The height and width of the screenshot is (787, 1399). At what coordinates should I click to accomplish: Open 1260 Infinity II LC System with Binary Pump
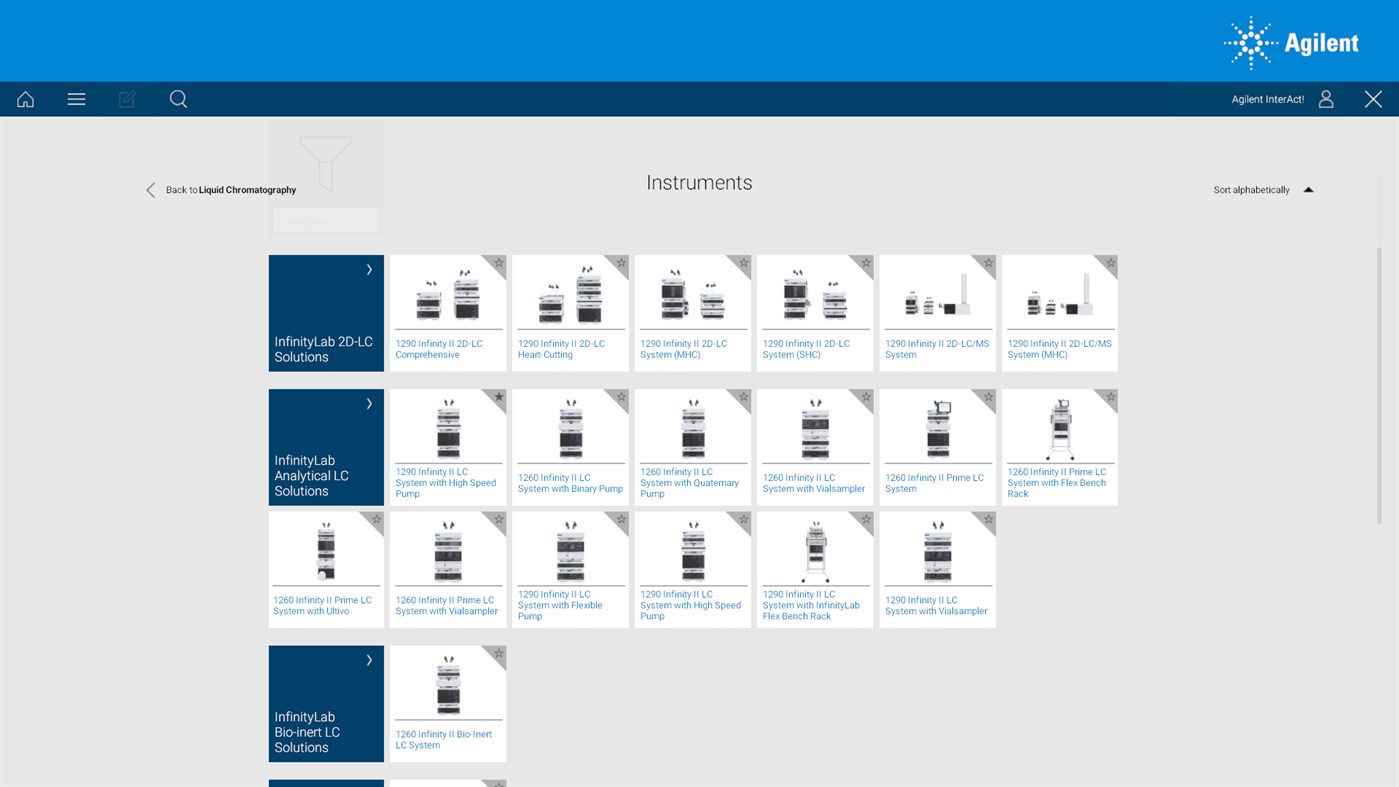coord(570,483)
